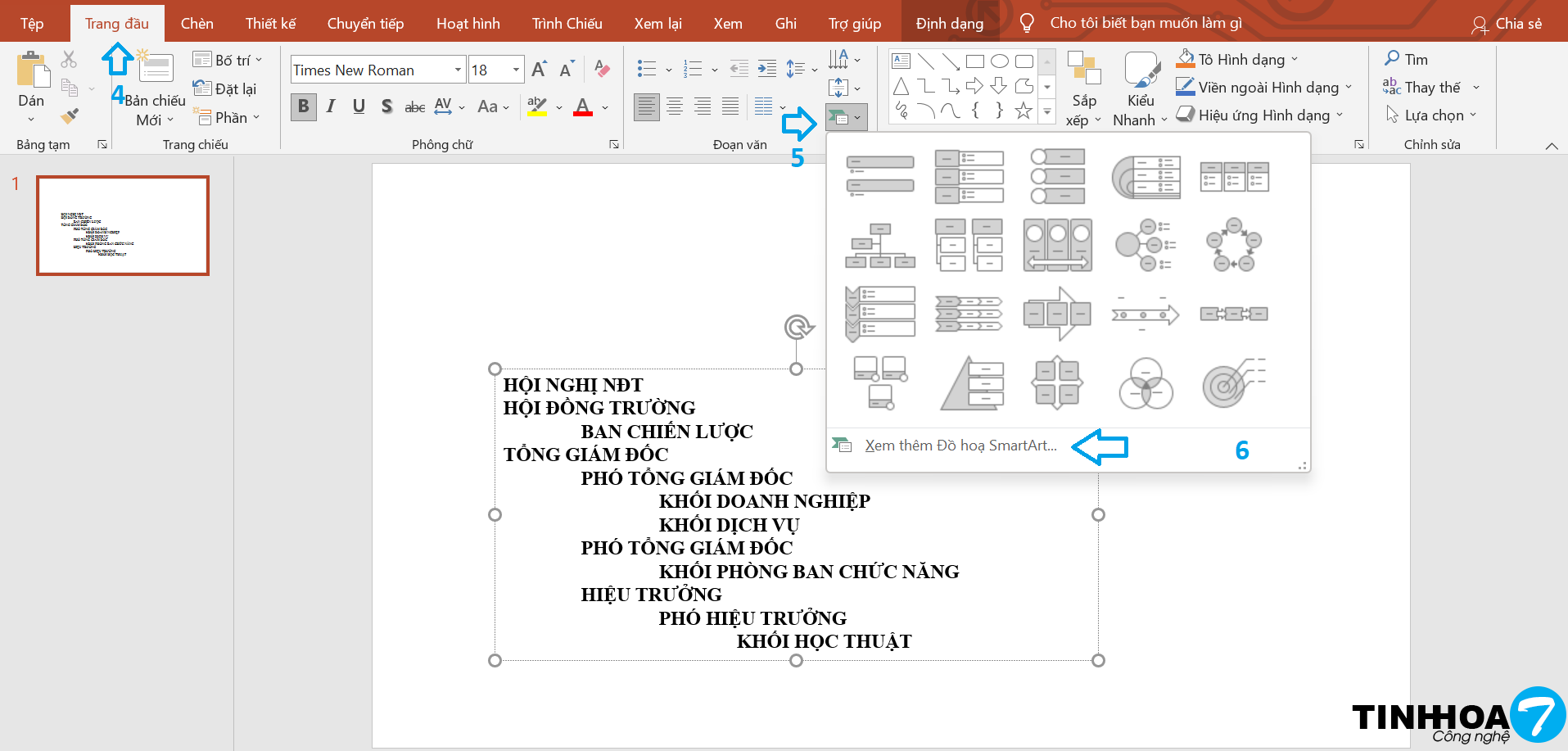This screenshot has width=1568, height=751.
Task: Enable Underline text formatting
Action: 359,106
